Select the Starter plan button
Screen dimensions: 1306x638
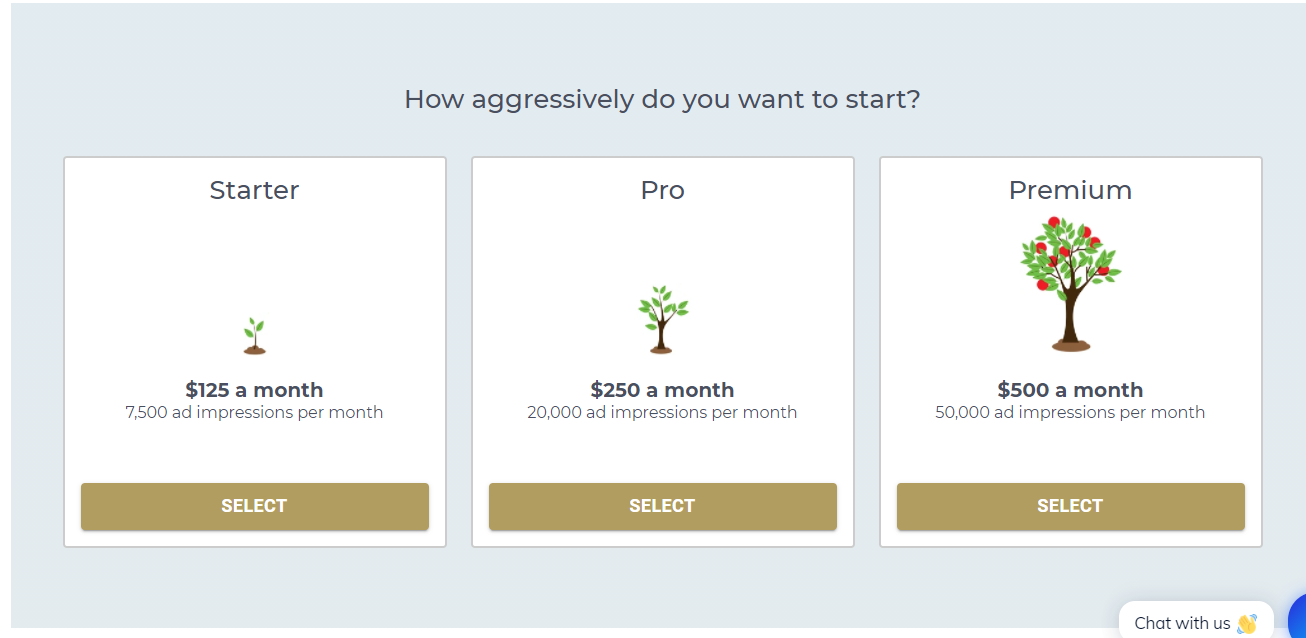[255, 506]
